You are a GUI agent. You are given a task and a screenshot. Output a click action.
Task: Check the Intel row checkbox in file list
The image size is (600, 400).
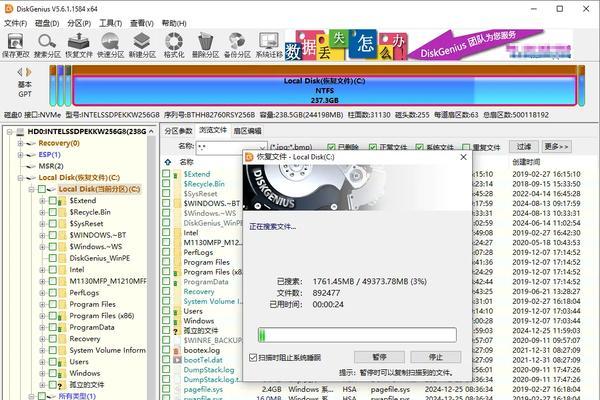point(166,232)
